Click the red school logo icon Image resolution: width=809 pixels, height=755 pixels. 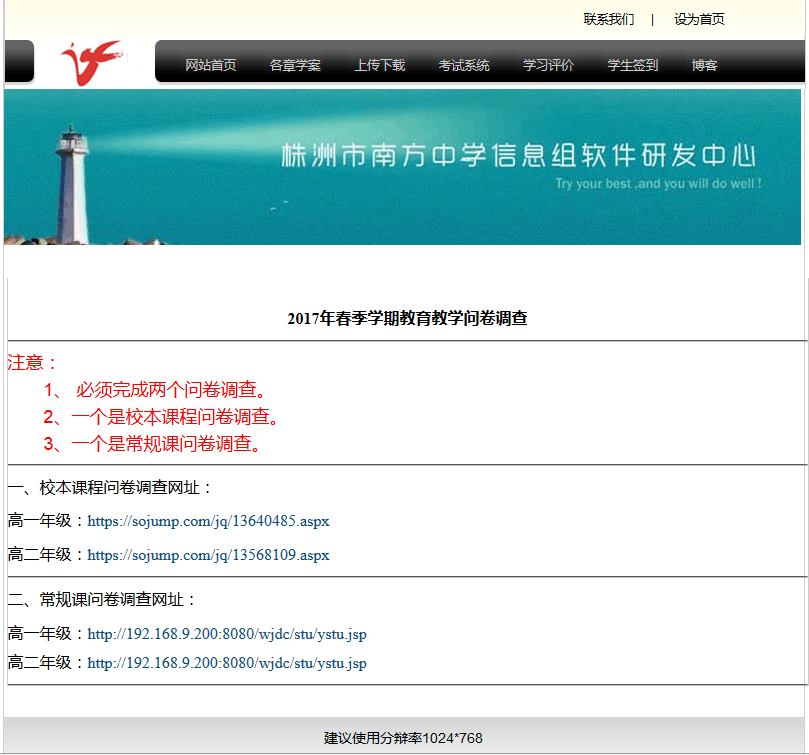91,63
